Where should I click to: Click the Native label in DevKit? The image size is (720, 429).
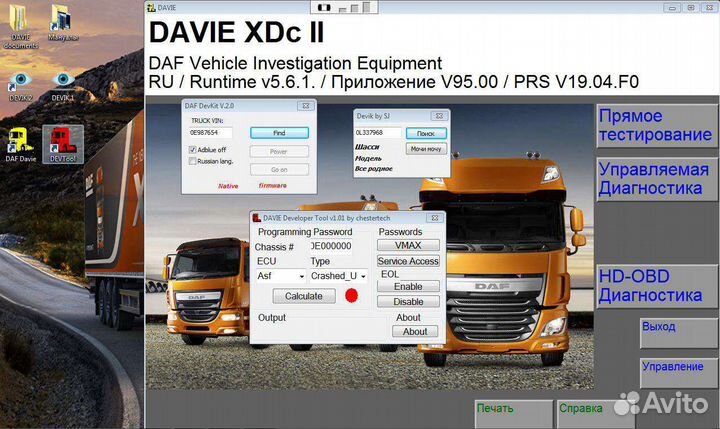pyautogui.click(x=228, y=186)
